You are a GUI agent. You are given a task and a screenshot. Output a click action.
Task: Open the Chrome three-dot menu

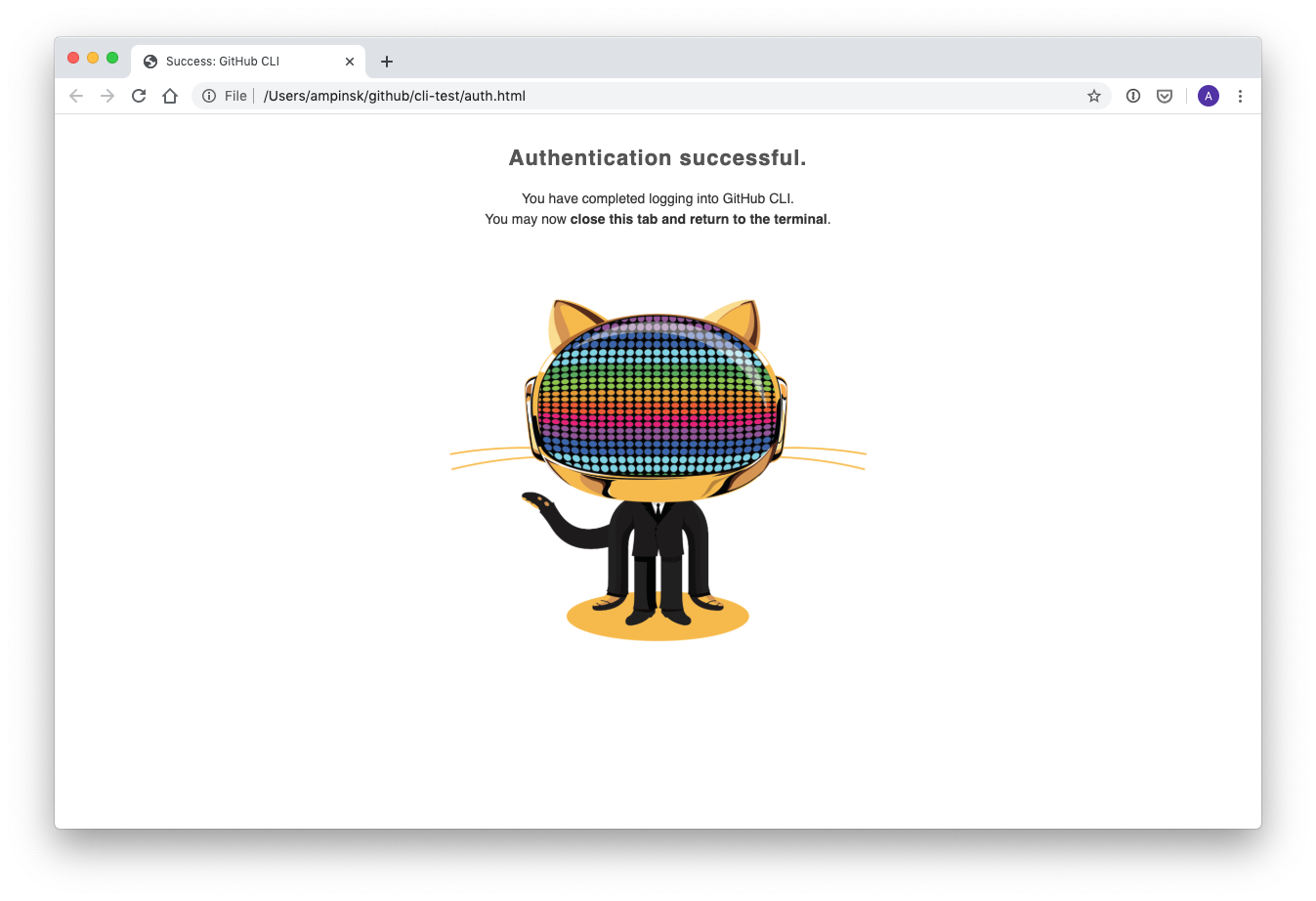pyautogui.click(x=1240, y=96)
